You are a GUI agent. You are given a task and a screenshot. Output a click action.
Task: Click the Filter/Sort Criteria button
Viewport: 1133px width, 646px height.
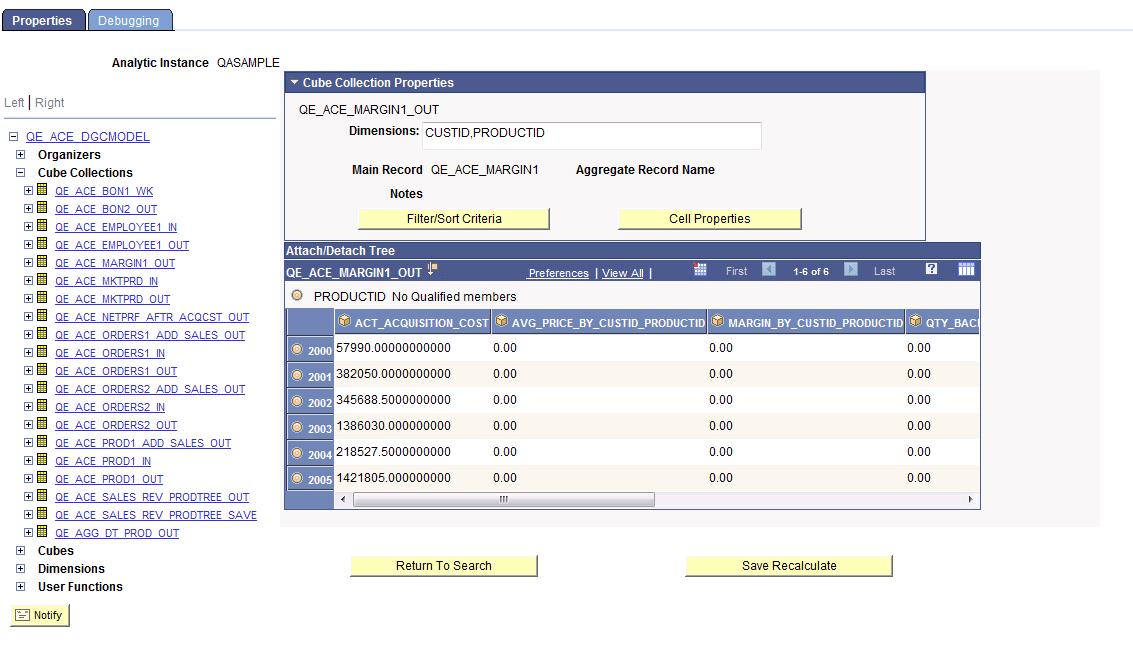453,218
